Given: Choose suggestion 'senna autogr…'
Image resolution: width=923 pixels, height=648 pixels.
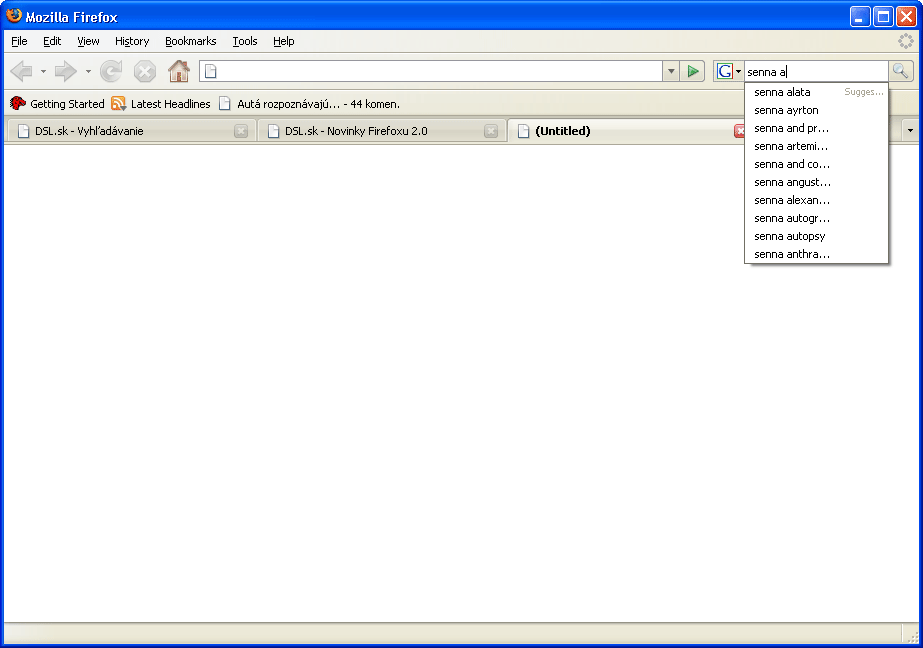Looking at the screenshot, I should 816,218.
